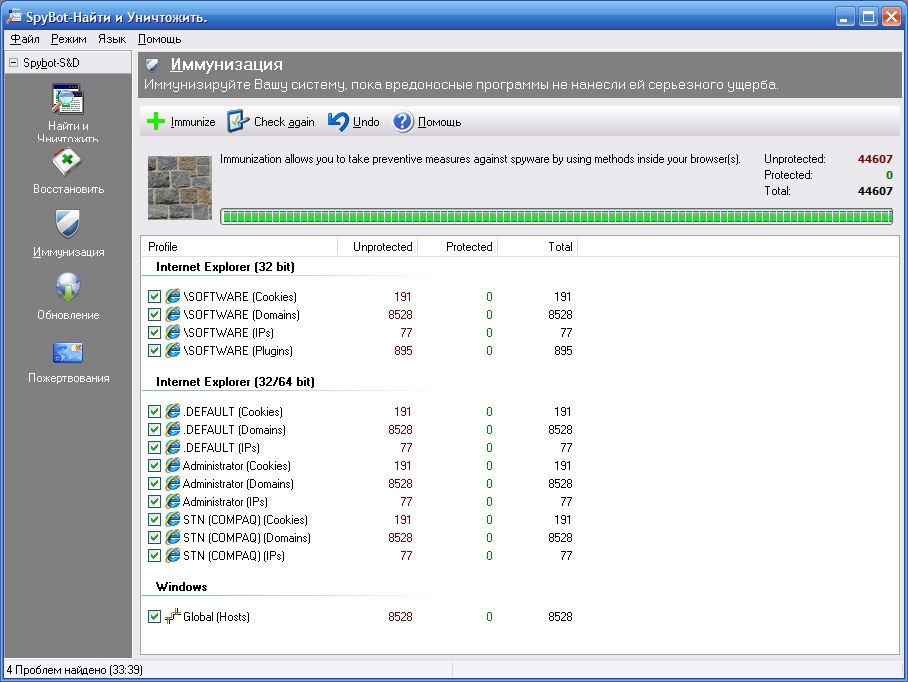Click the stone wall thumbnail image
This screenshot has width=908, height=682.
click(180, 188)
